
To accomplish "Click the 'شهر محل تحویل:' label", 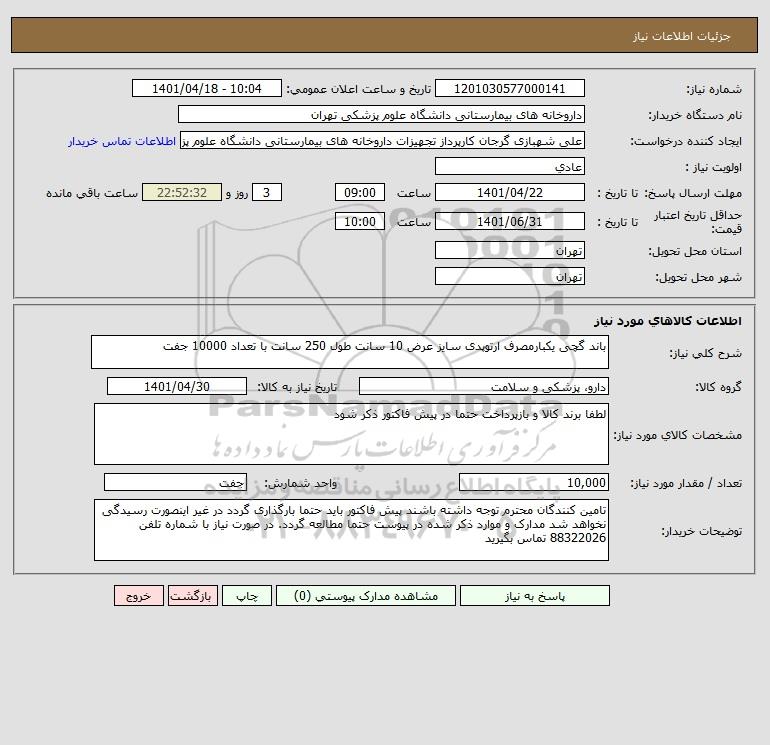I will point(699,277).
